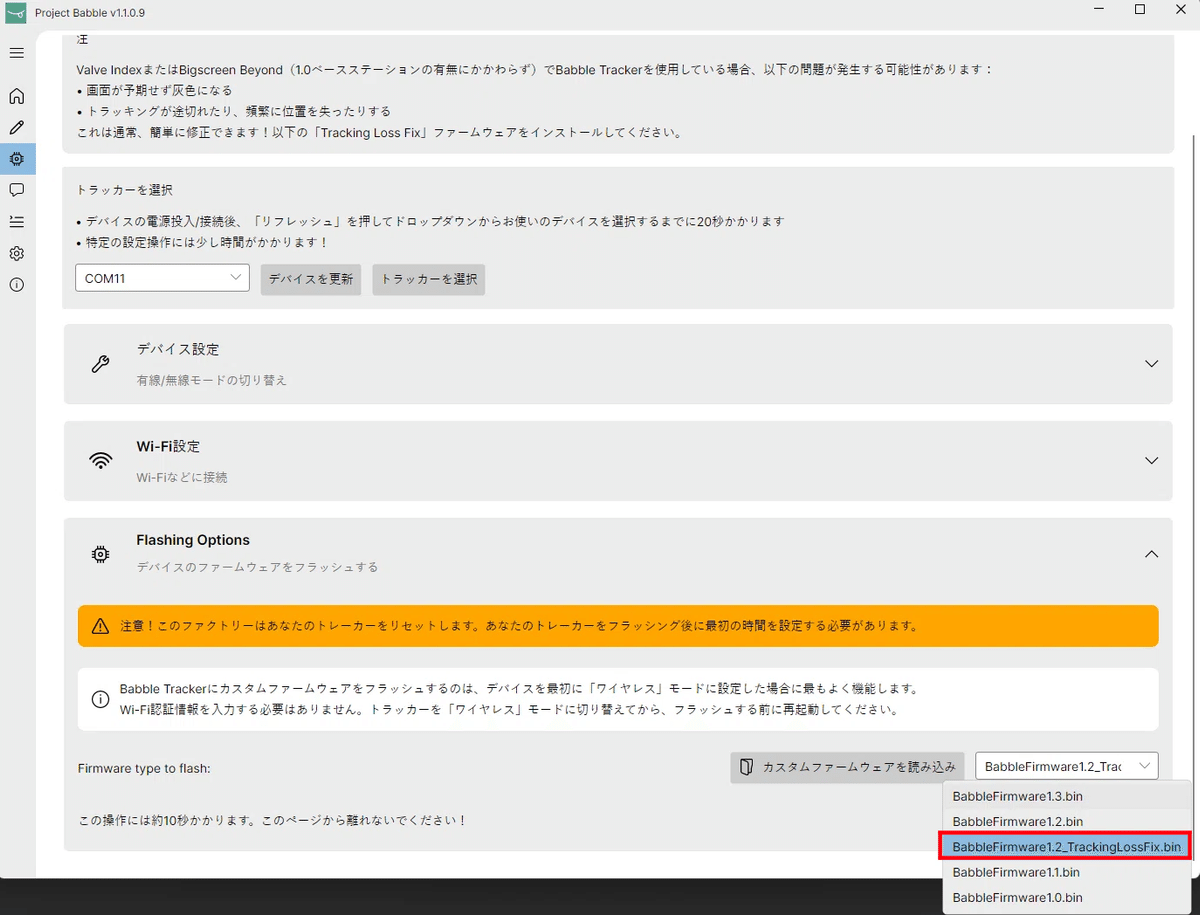1200x915 pixels.
Task: Click the デバイス設定 header title
Action: (x=178, y=350)
